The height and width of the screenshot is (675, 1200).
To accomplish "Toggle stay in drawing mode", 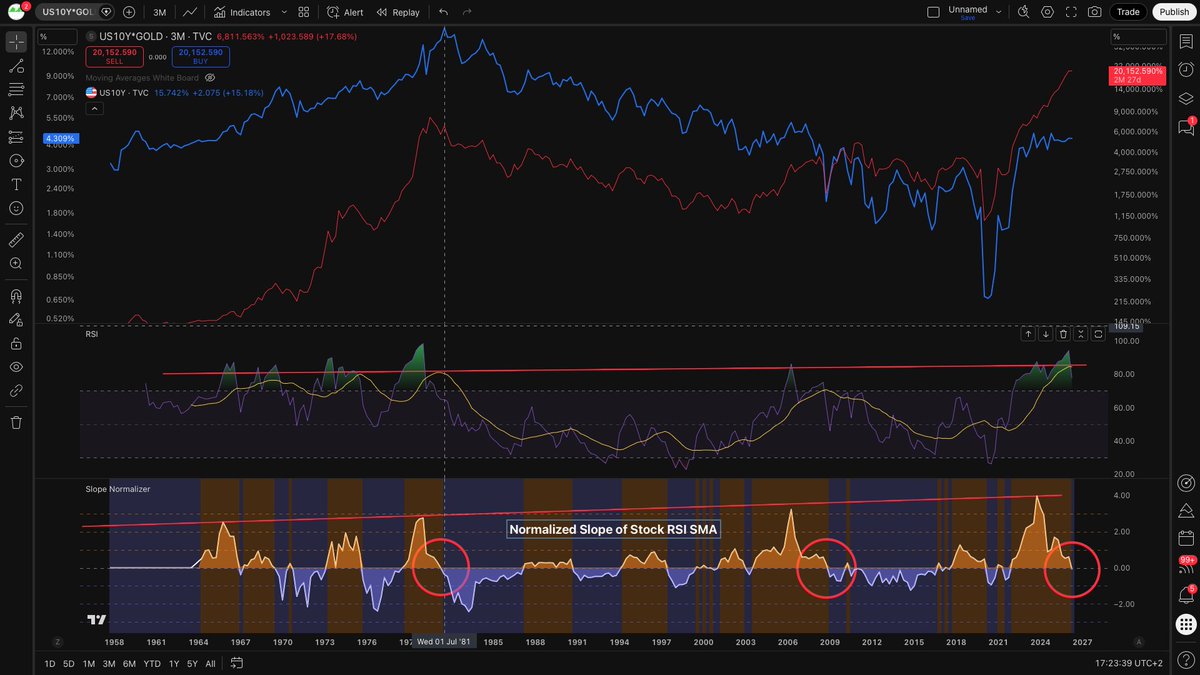I will coord(16,320).
